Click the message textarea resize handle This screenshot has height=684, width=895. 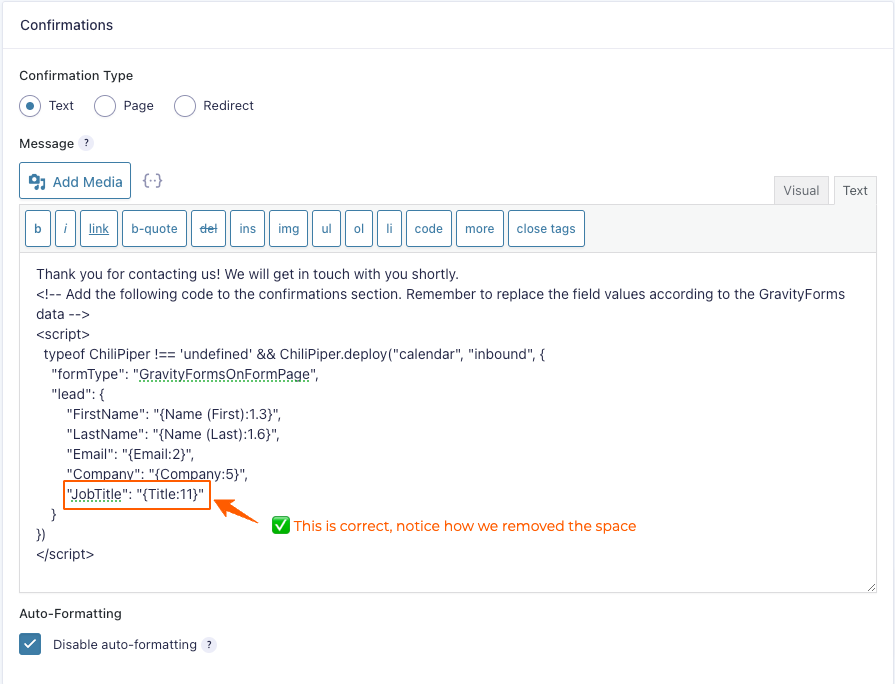[x=871, y=587]
